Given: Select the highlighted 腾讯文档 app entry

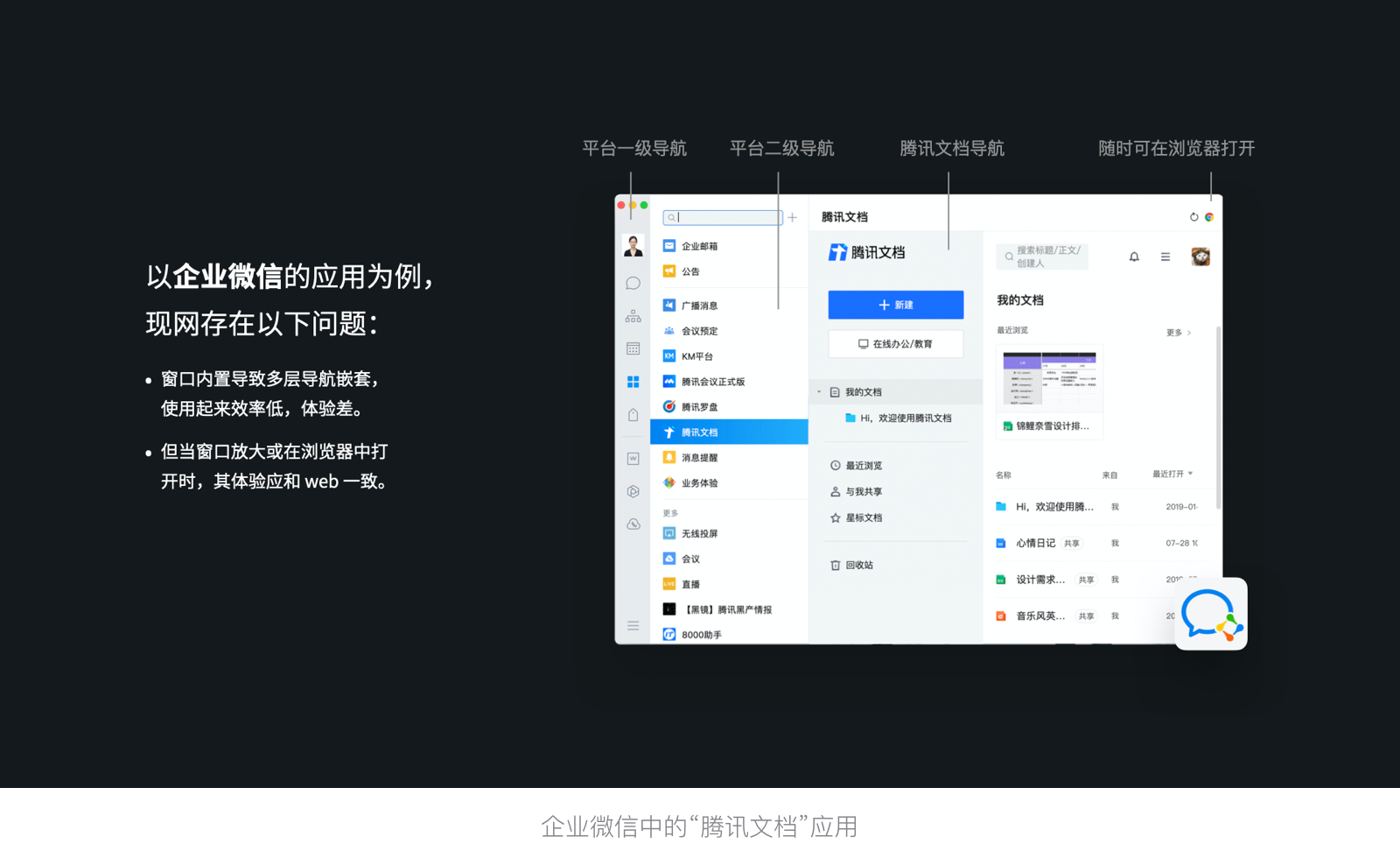Looking at the screenshot, I should click(x=729, y=432).
